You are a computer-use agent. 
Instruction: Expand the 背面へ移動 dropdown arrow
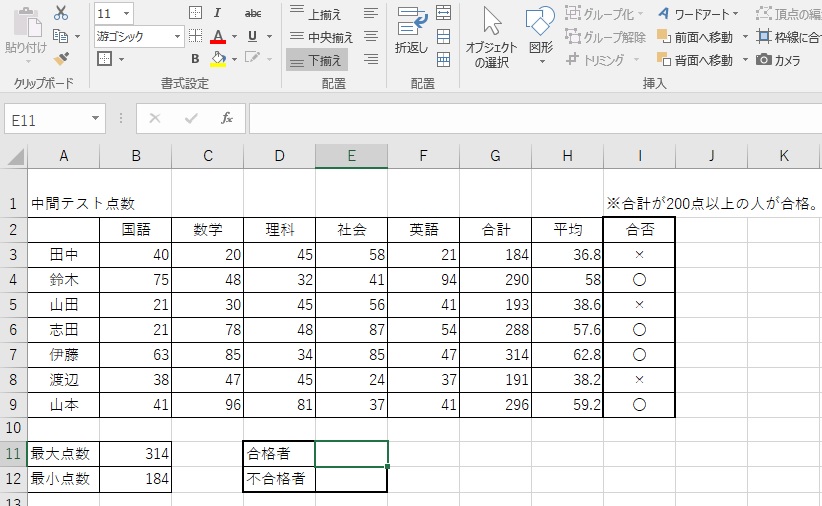click(x=745, y=60)
